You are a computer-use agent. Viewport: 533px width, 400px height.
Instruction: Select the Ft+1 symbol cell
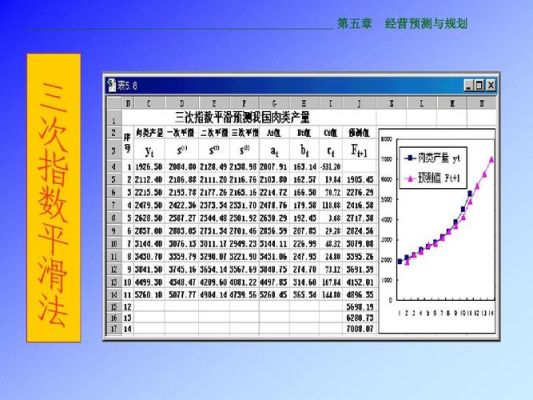coord(359,150)
